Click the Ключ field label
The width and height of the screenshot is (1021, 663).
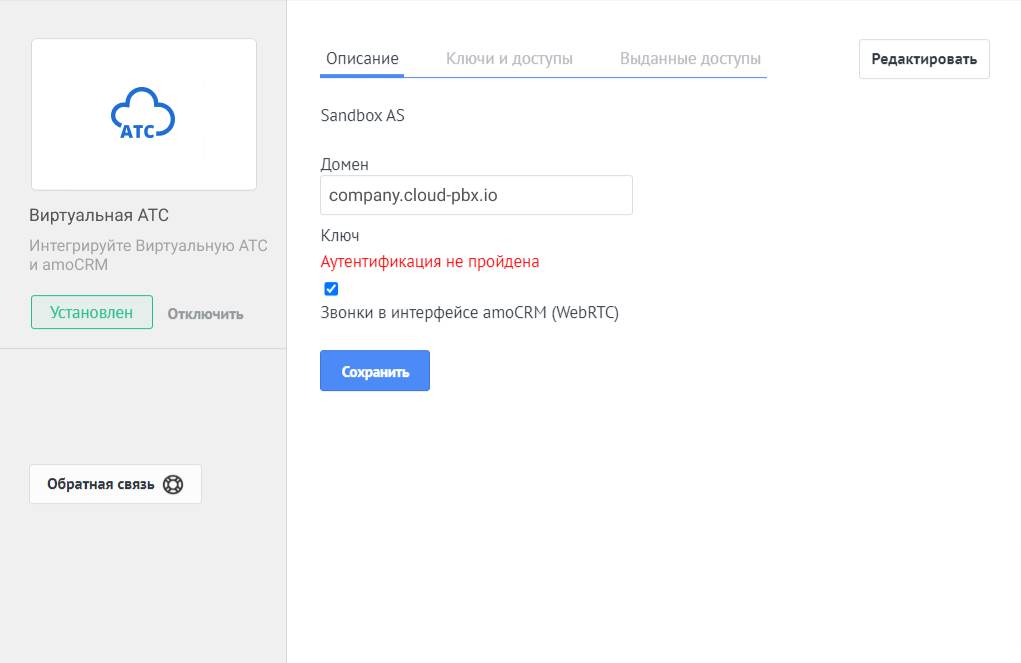click(x=339, y=236)
